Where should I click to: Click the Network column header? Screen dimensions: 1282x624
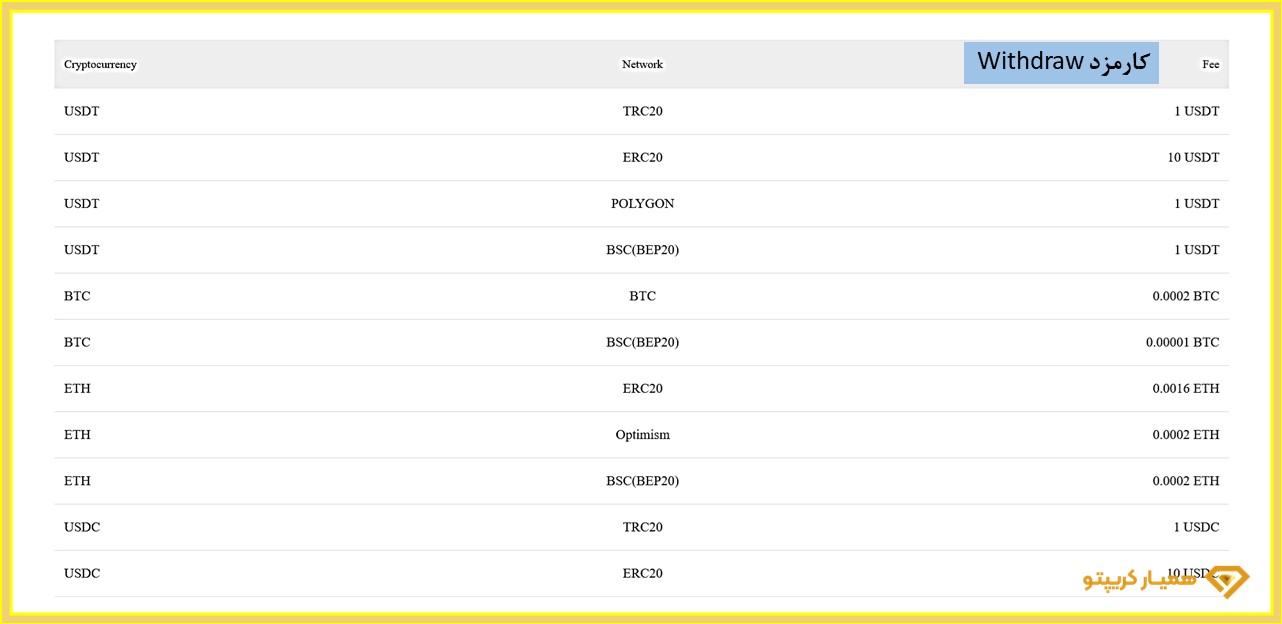642,65
